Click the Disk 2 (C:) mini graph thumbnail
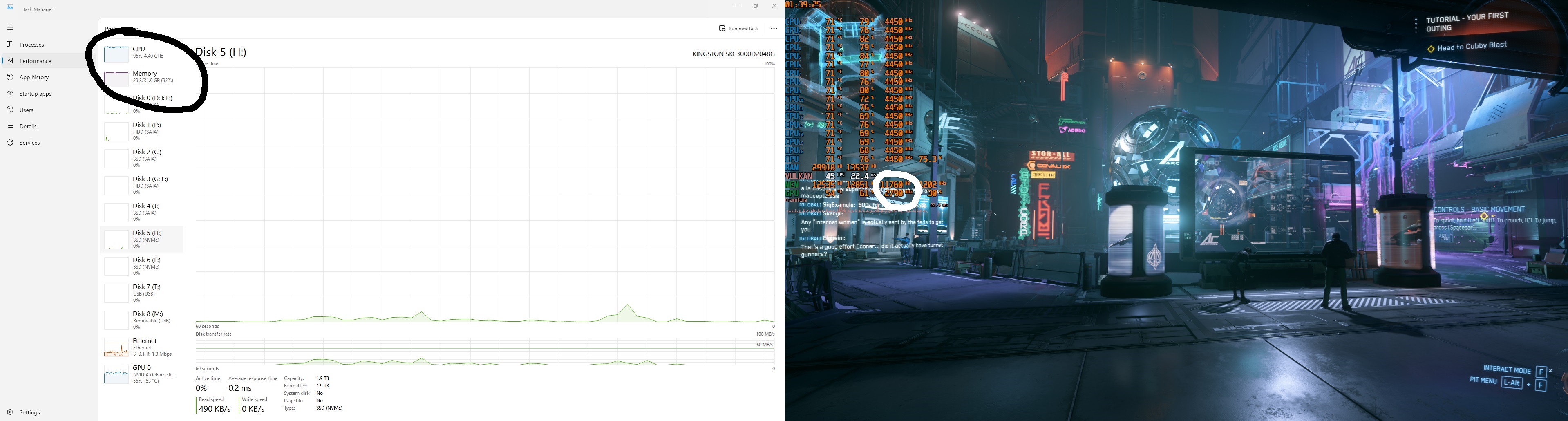The height and width of the screenshot is (421, 1568). 116,159
